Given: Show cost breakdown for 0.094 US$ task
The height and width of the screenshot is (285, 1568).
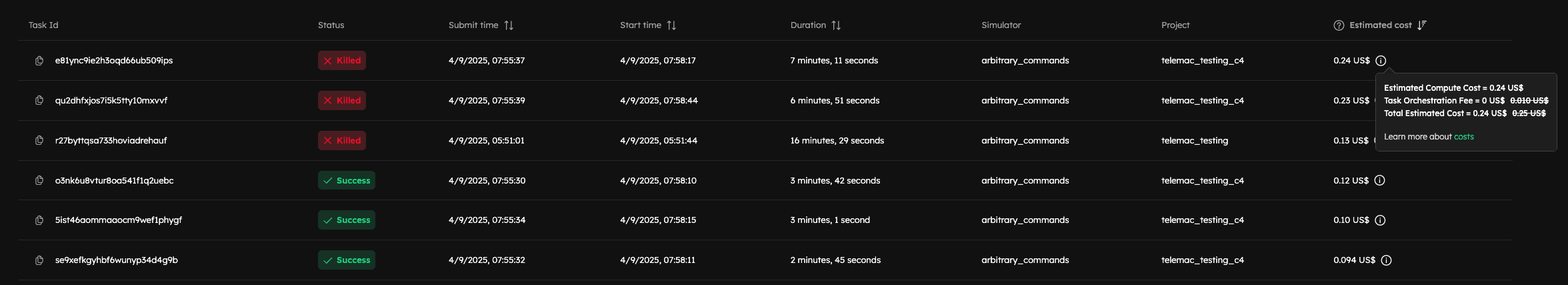Looking at the screenshot, I should (1386, 260).
